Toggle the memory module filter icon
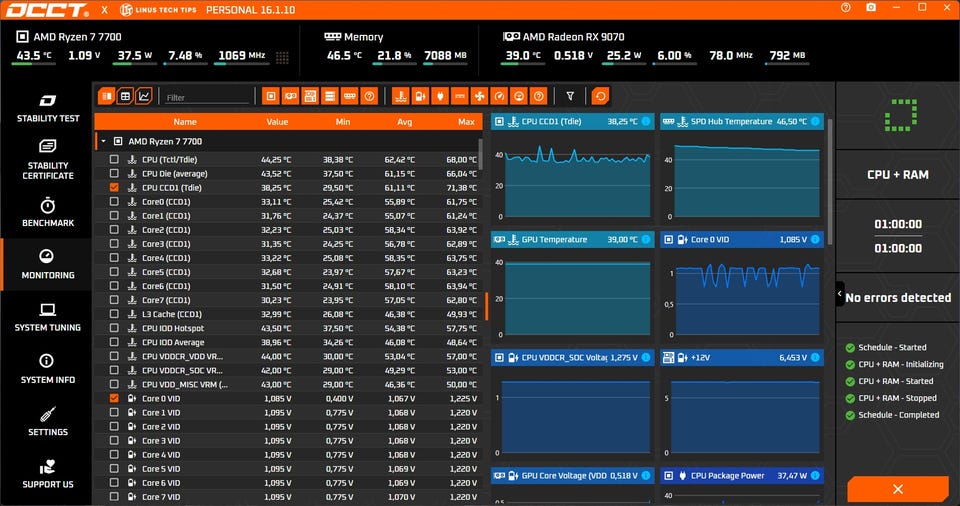This screenshot has width=960, height=506. point(349,96)
